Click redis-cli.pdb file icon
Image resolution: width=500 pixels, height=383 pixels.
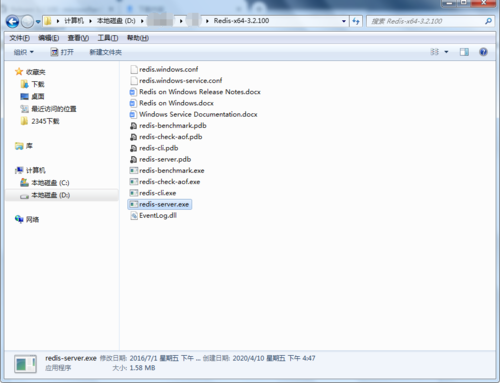click(133, 148)
